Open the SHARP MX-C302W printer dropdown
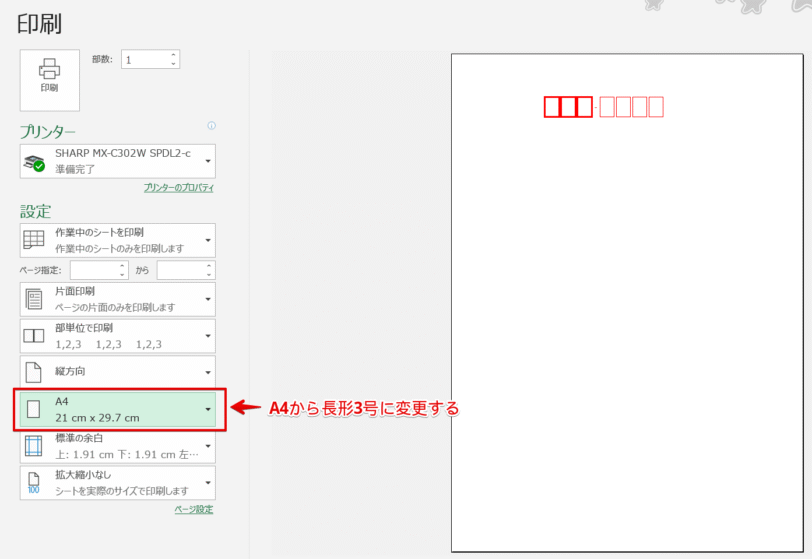812x559 pixels. click(x=118, y=161)
